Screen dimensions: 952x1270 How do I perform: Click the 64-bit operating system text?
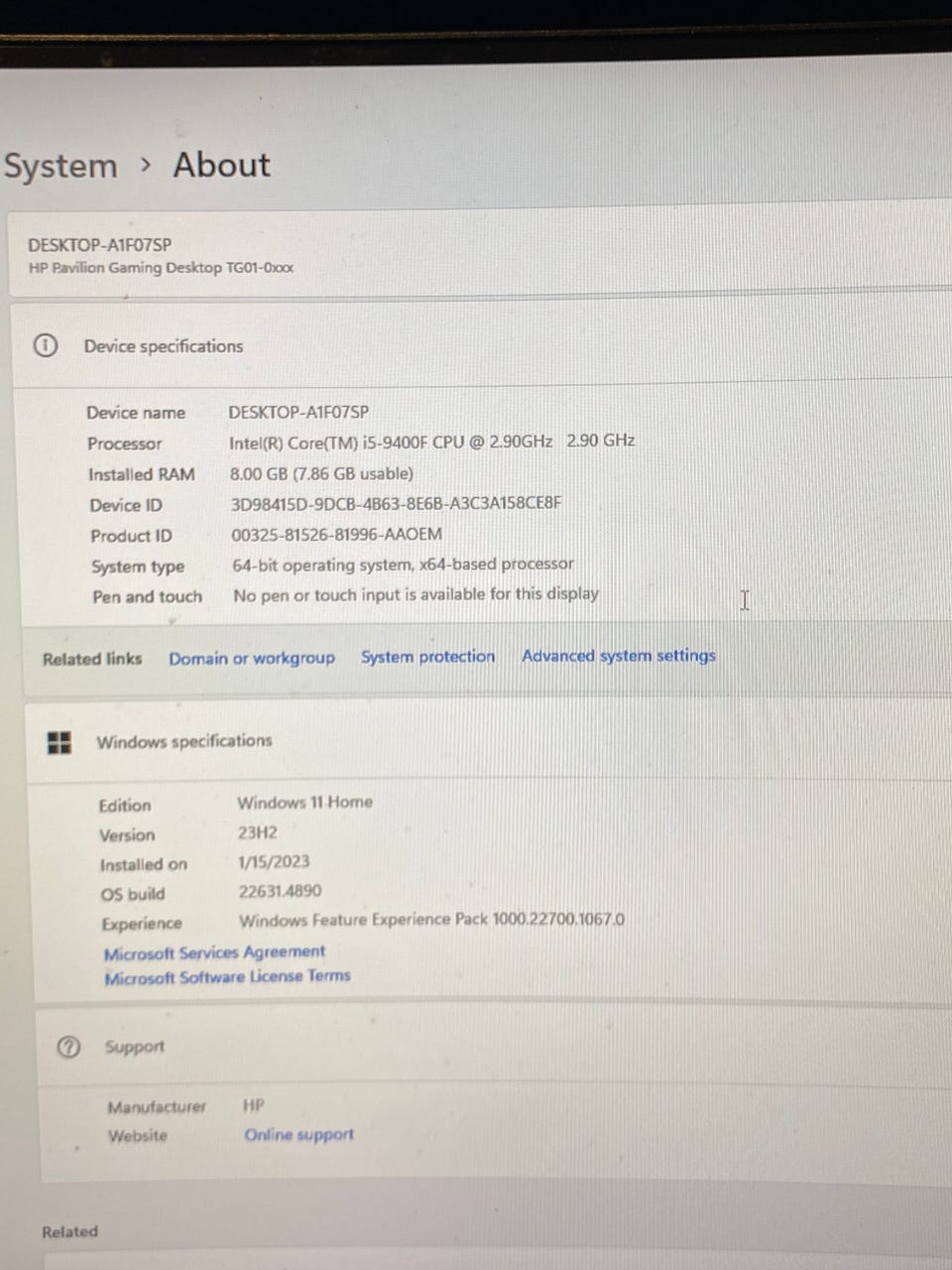point(403,565)
